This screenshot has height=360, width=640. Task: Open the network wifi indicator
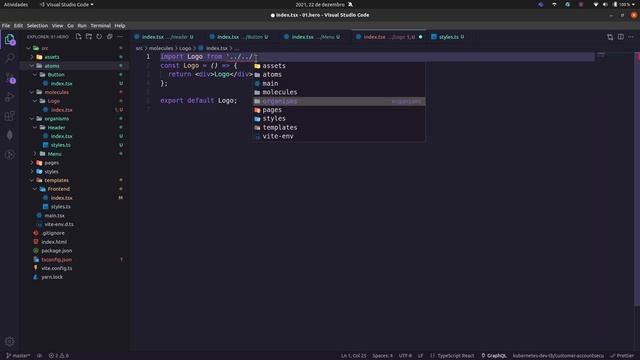(x=596, y=4)
